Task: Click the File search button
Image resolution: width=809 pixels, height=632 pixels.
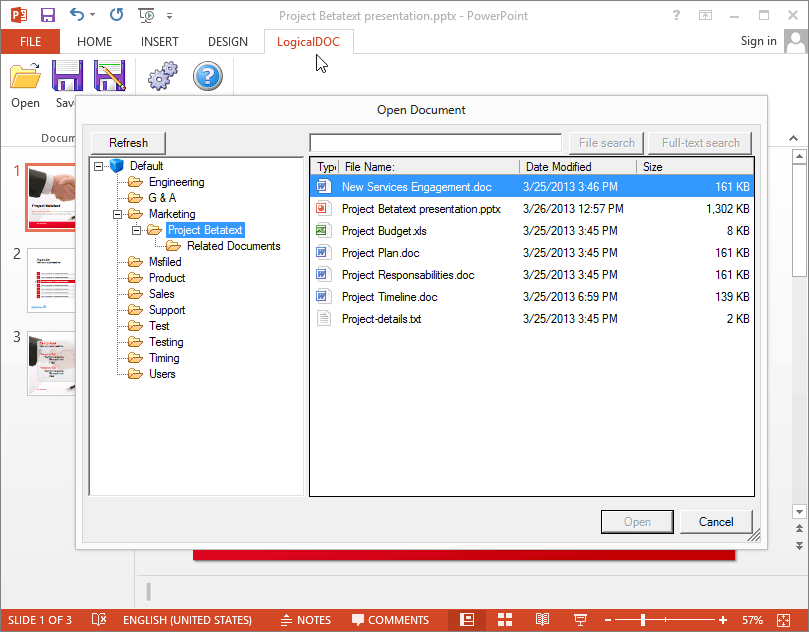Action: (x=606, y=143)
